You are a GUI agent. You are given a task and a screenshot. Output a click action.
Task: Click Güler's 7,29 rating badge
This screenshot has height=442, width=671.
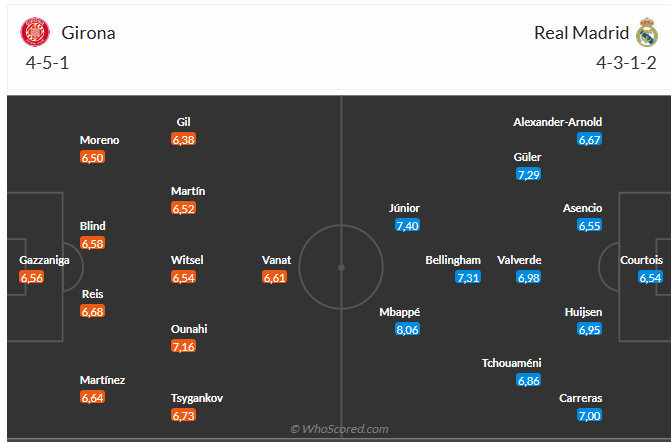pos(528,175)
